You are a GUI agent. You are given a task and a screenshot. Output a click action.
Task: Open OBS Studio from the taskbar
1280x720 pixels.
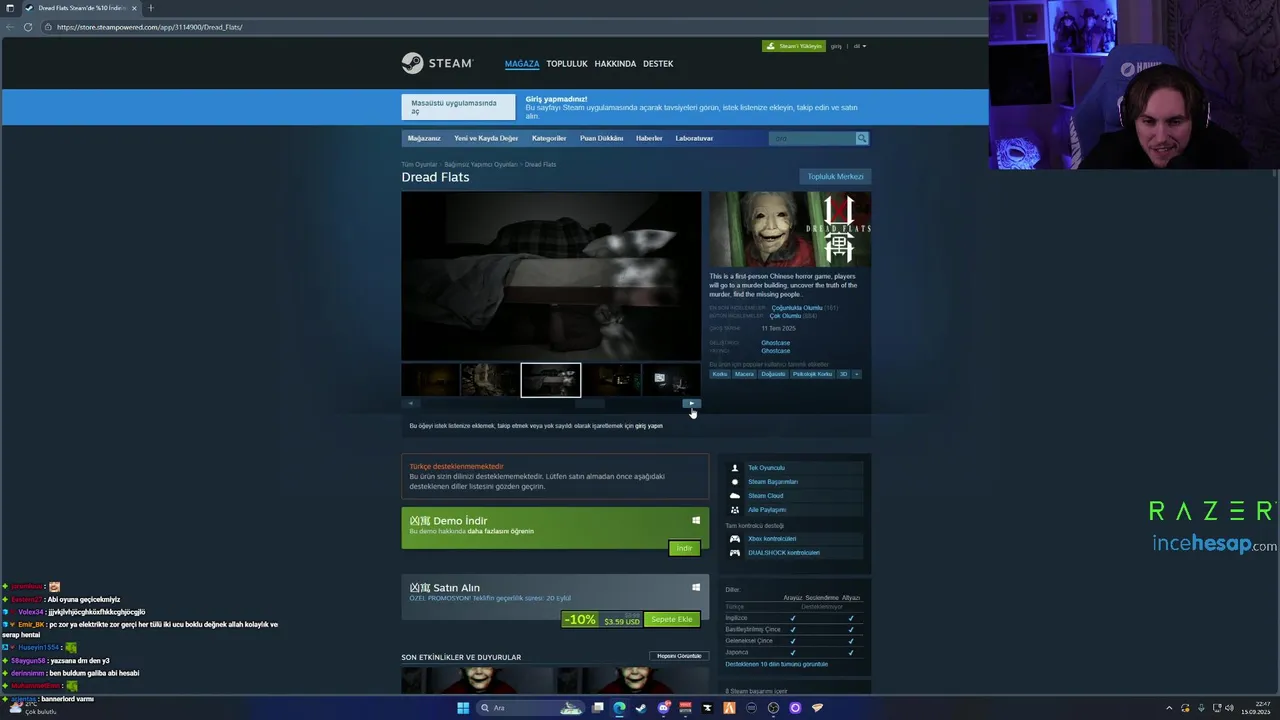[773, 708]
